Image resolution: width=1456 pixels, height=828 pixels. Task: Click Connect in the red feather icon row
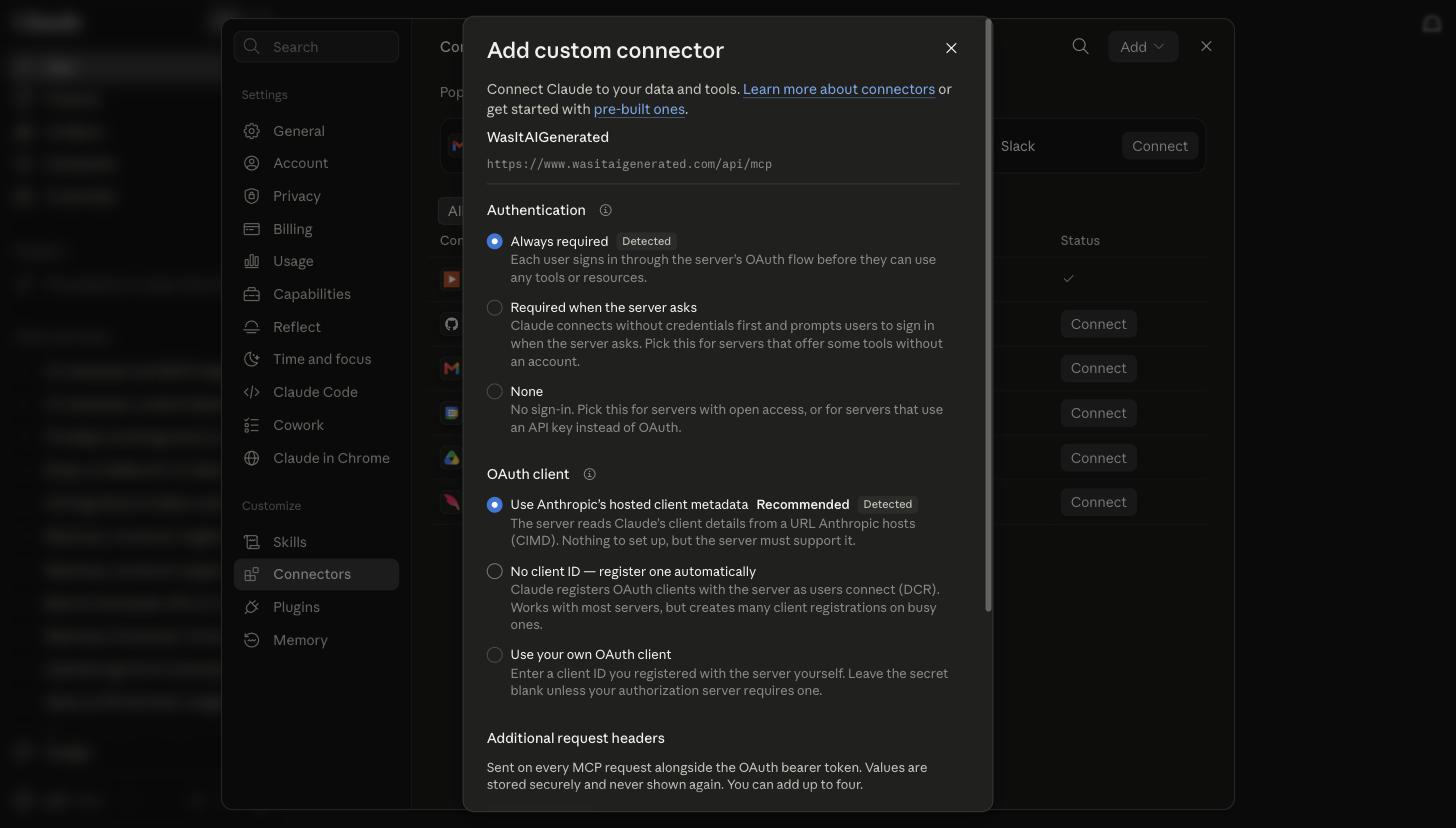coord(1098,502)
